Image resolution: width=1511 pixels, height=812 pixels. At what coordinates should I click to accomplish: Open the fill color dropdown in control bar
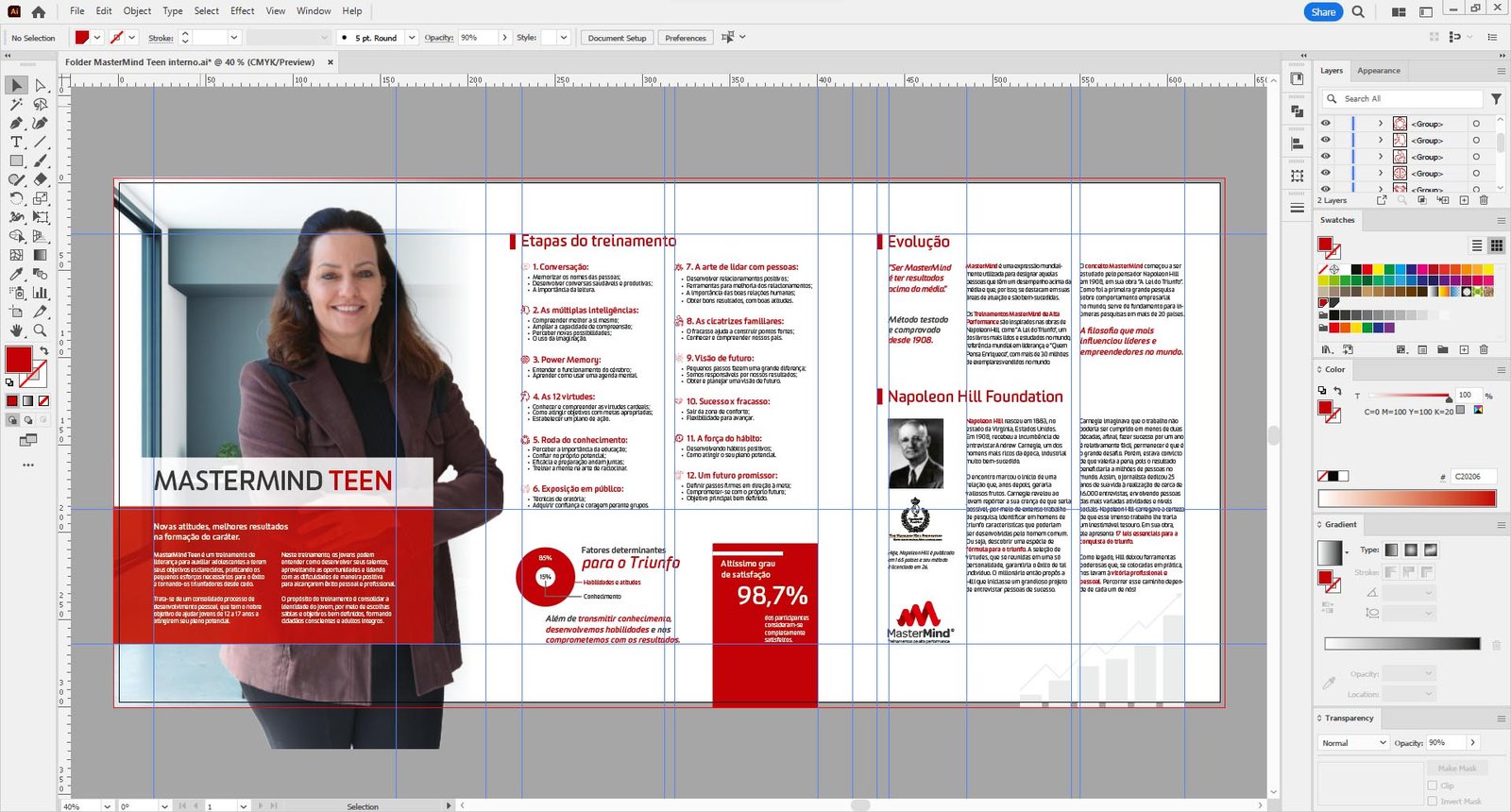click(x=97, y=38)
